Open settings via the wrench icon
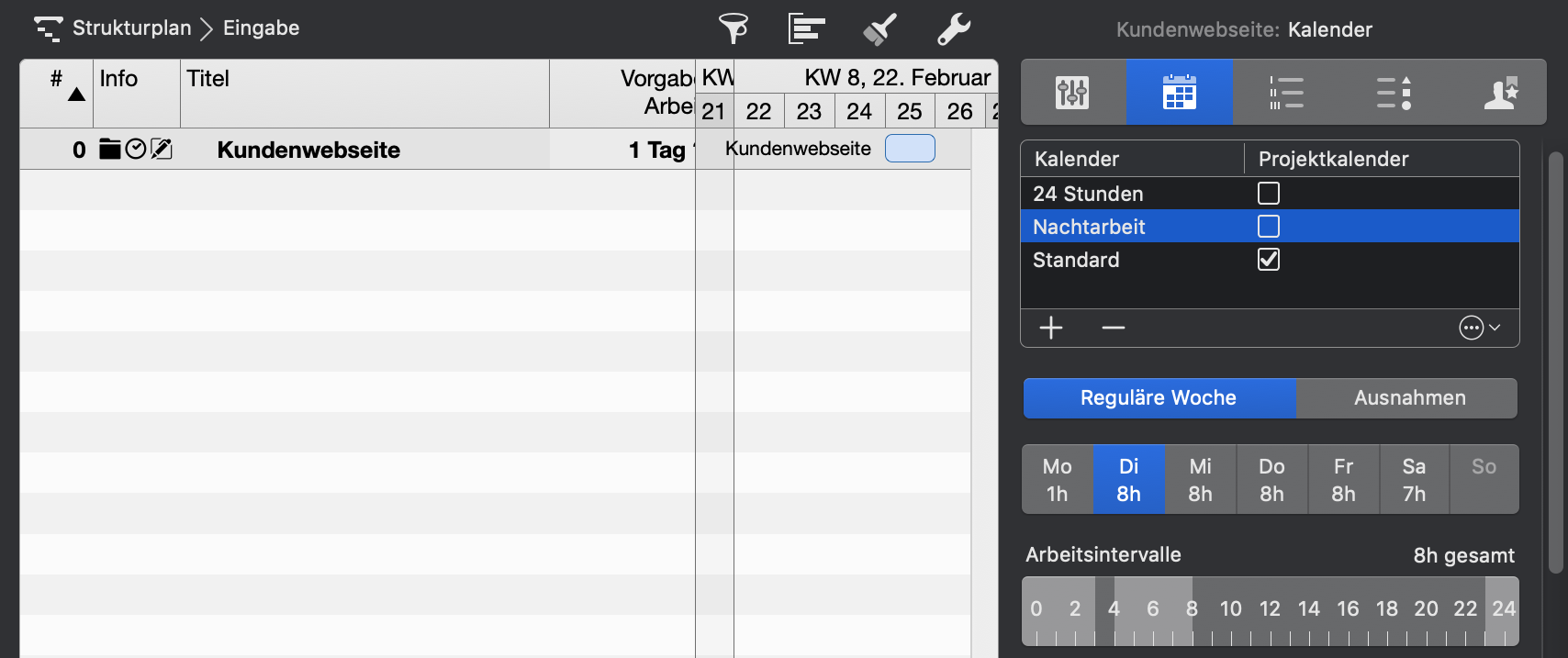This screenshot has width=1568, height=658. [952, 28]
